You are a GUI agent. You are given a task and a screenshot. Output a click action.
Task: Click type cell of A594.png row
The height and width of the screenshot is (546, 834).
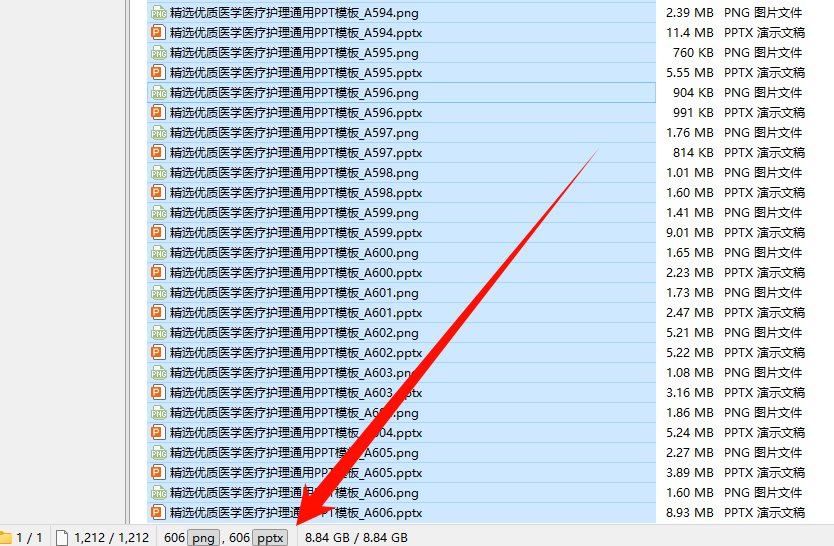click(x=763, y=13)
